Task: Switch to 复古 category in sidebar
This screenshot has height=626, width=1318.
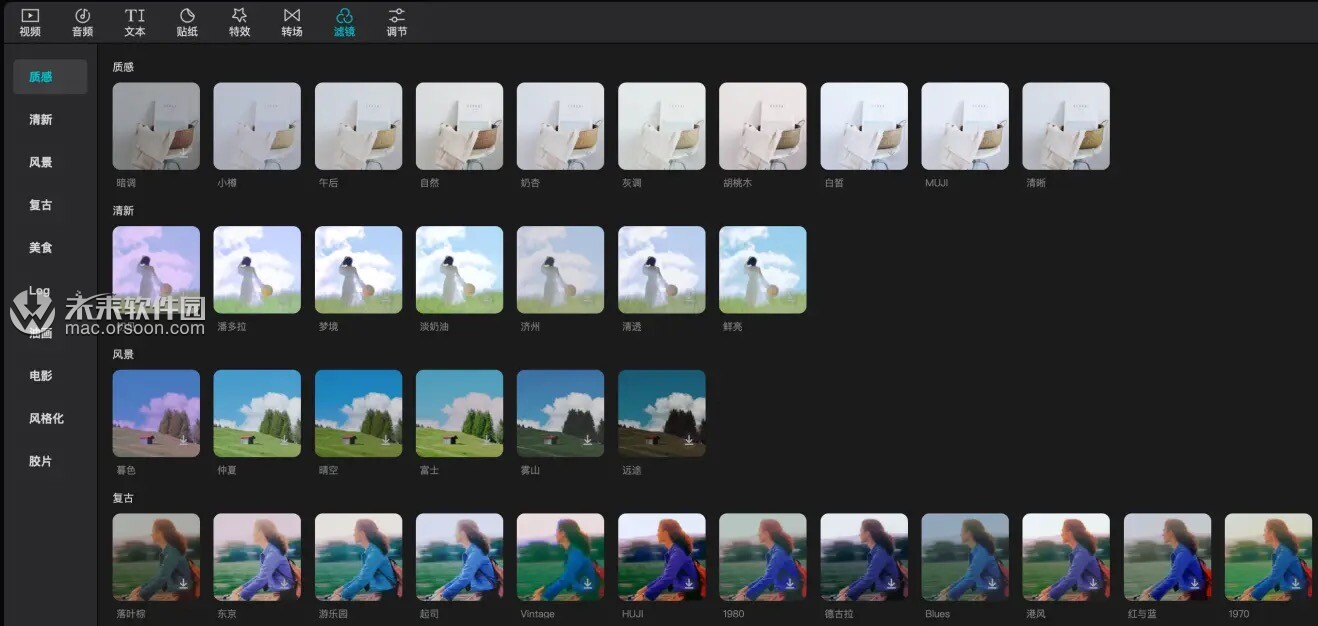Action: click(41, 206)
